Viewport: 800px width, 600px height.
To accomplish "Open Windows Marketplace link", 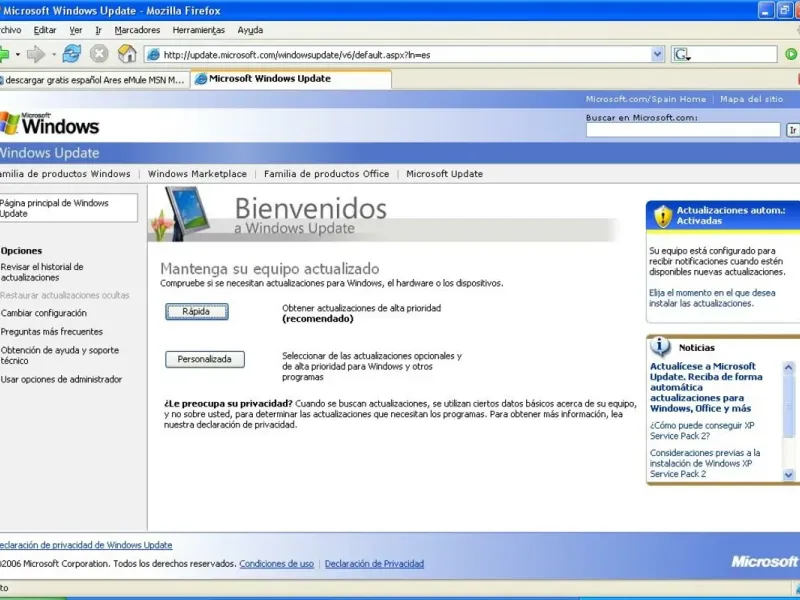I will [x=197, y=173].
